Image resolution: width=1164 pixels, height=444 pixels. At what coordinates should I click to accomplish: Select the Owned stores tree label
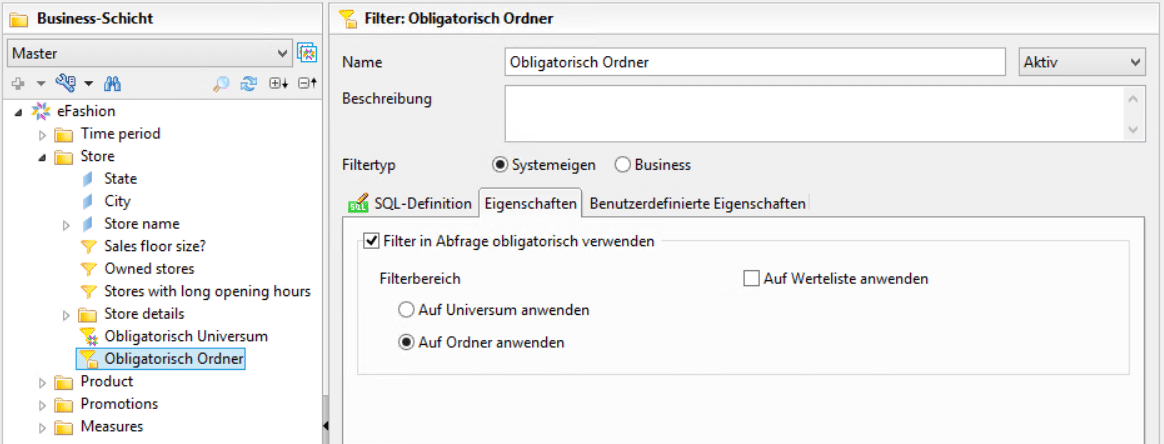point(149,269)
